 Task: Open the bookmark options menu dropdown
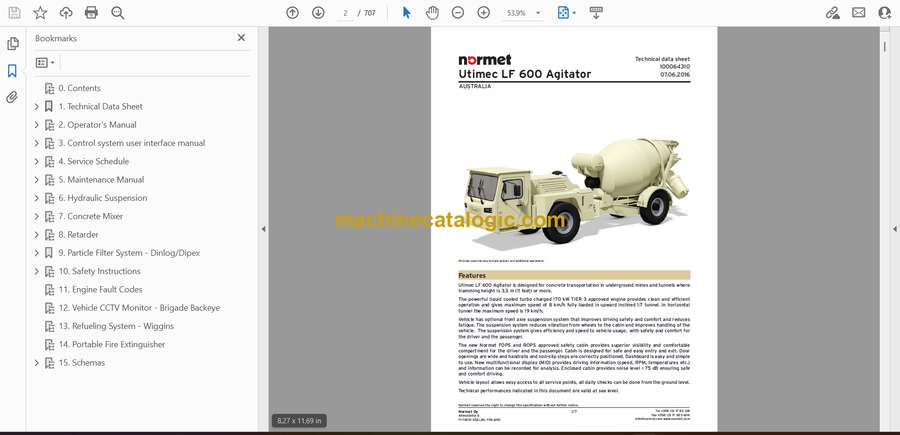45,63
